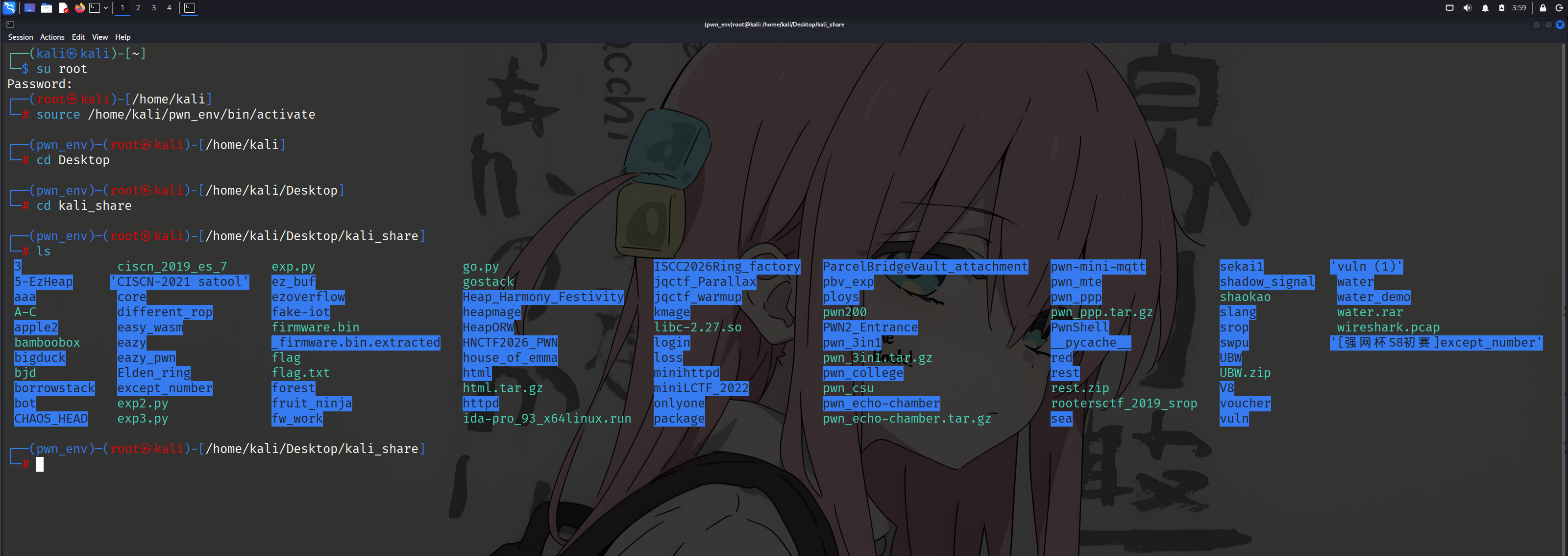Close the terminal window
Viewport: 1568px width, 556px height.
[1560, 25]
